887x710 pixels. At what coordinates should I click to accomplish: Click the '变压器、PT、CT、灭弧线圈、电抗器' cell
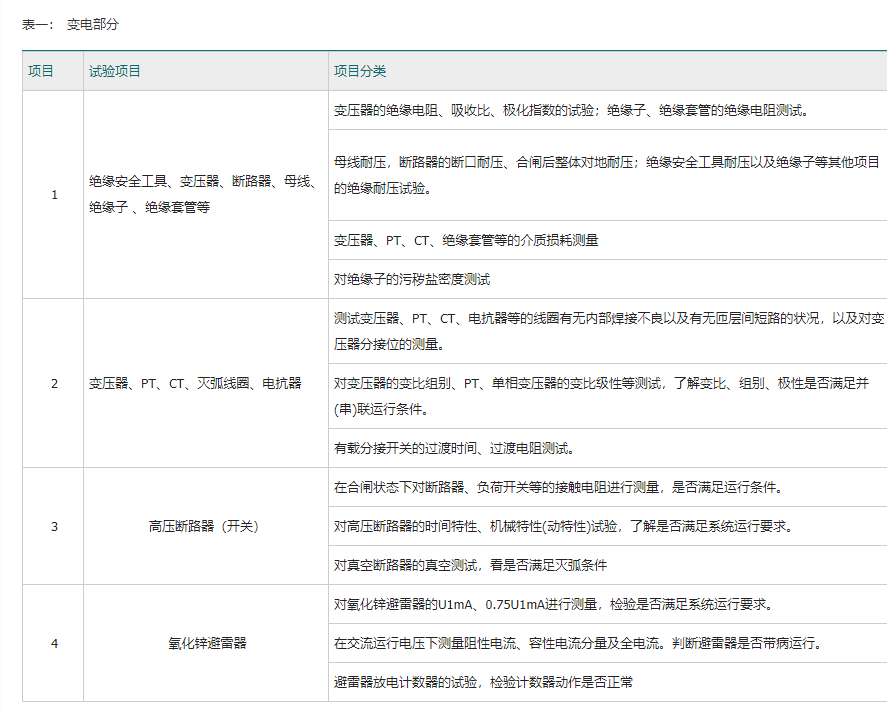pyautogui.click(x=195, y=383)
